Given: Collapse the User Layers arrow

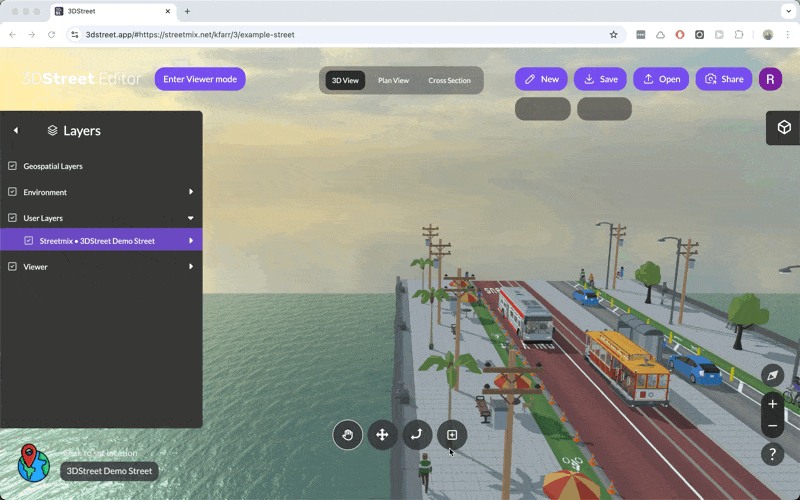Looking at the screenshot, I should (x=191, y=218).
